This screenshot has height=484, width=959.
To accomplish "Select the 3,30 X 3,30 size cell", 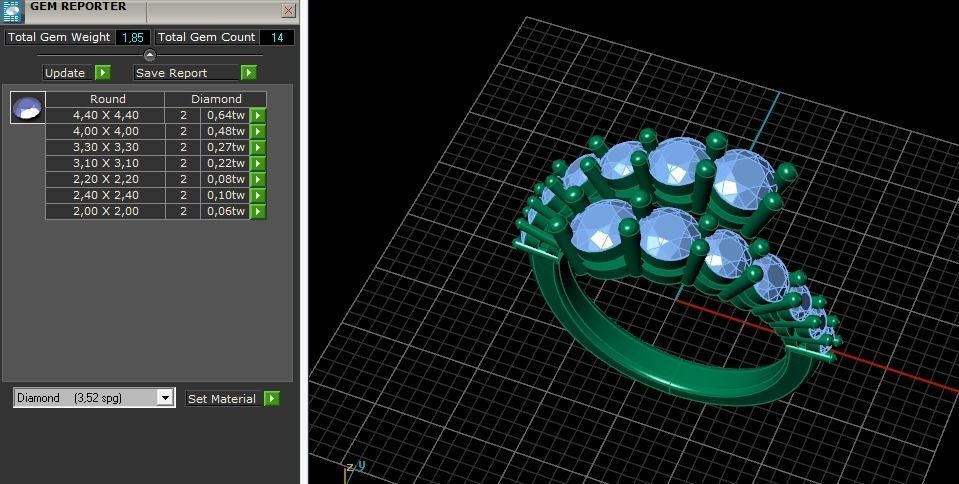I will pyautogui.click(x=105, y=147).
